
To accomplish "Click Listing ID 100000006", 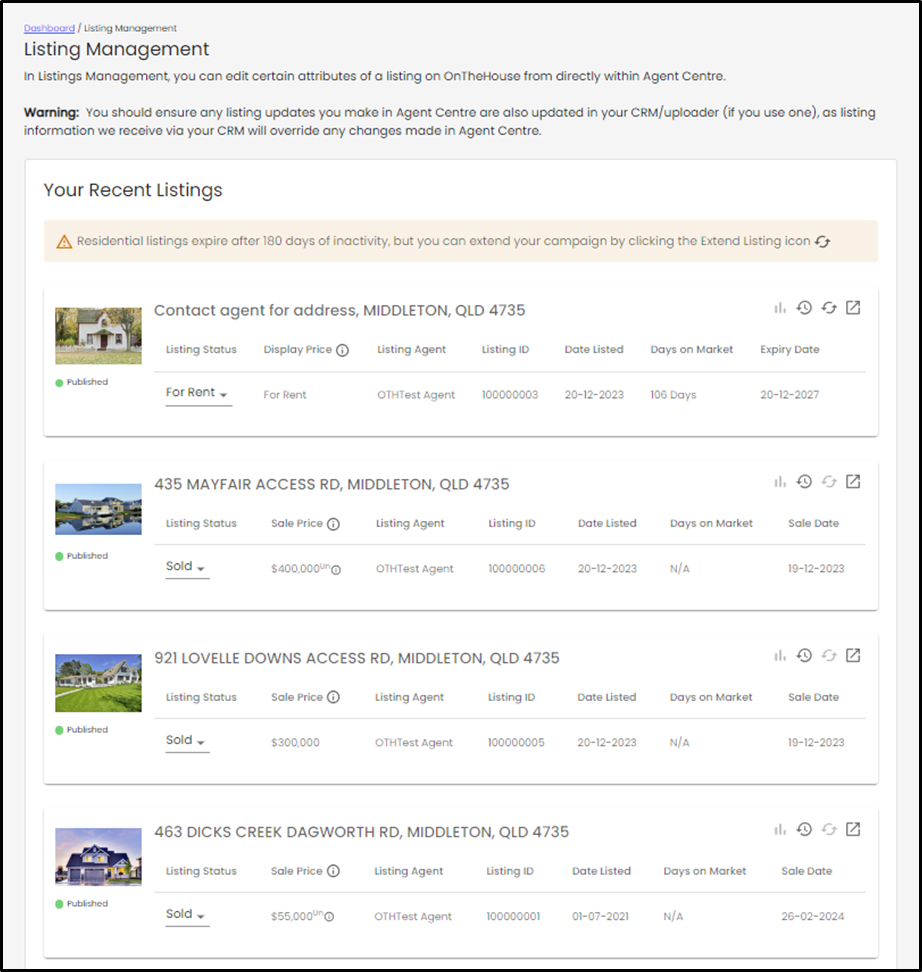I will [516, 568].
